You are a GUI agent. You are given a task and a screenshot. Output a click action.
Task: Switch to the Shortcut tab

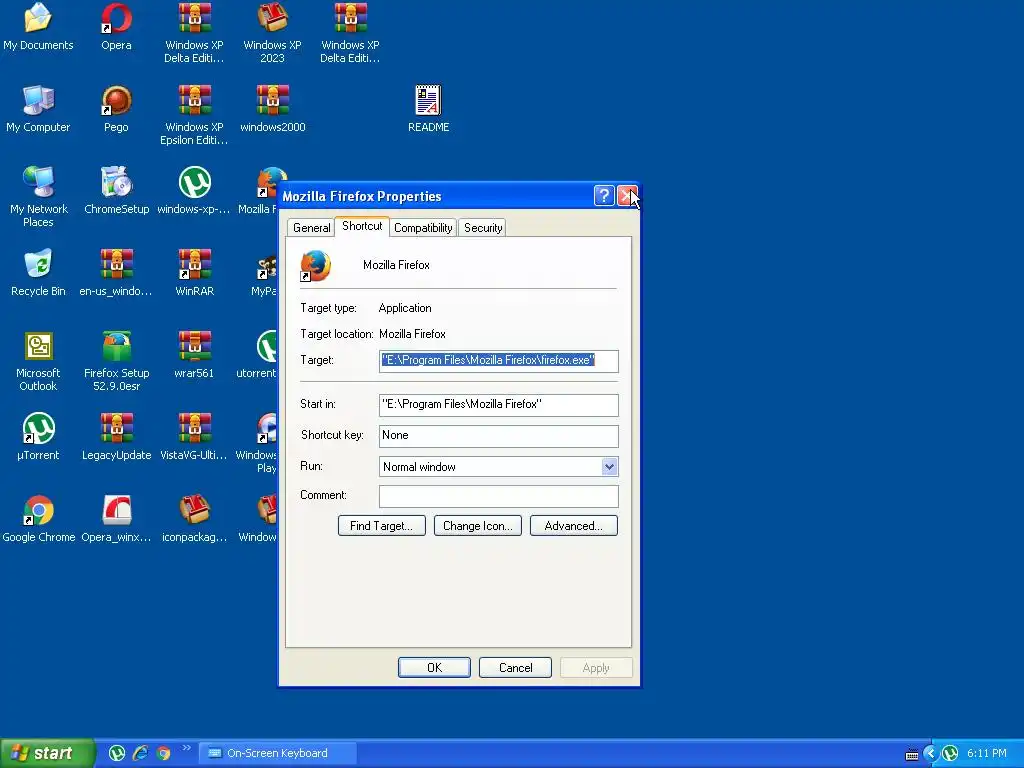362,226
